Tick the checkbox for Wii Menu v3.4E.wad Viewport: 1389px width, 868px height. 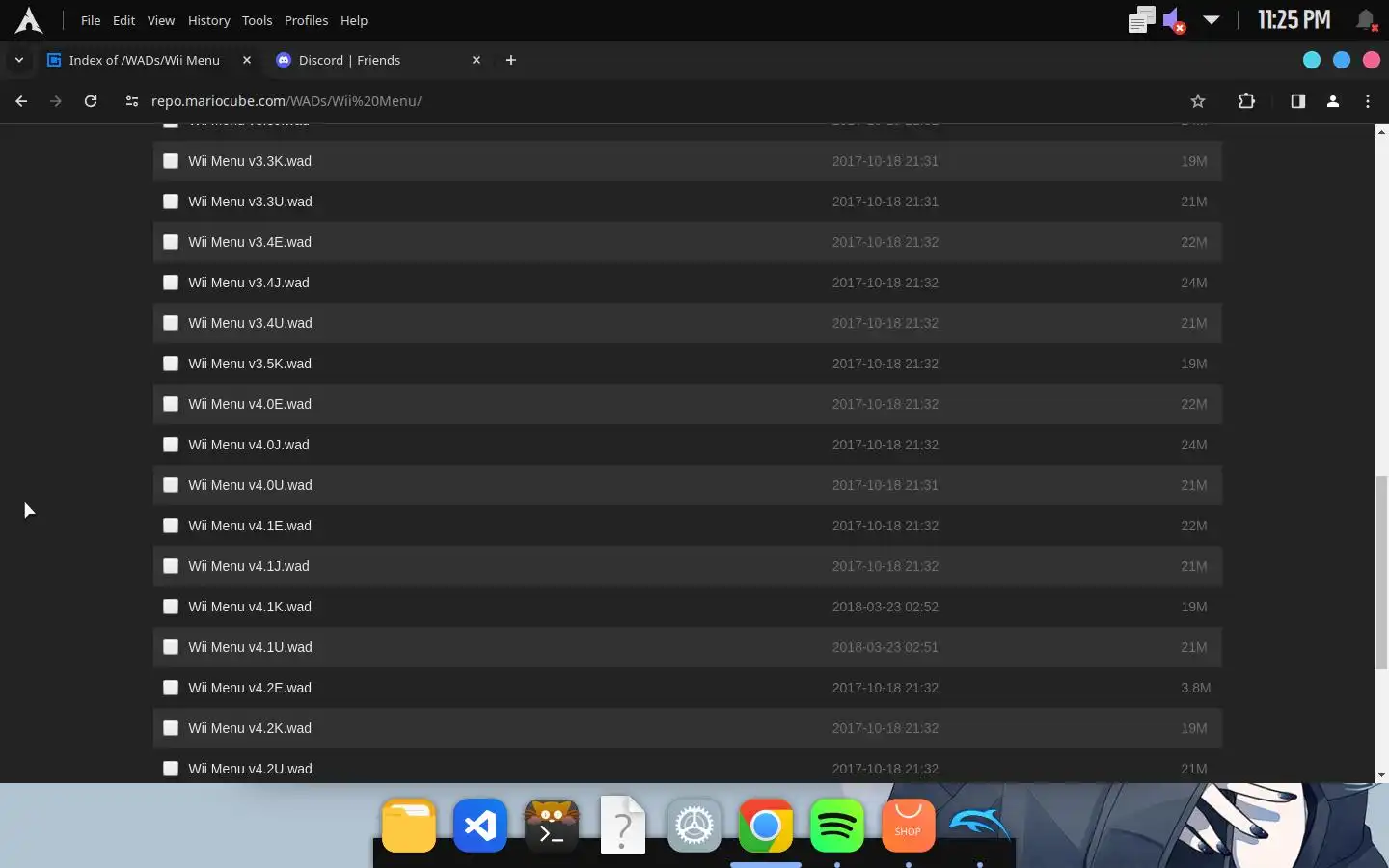(x=171, y=242)
